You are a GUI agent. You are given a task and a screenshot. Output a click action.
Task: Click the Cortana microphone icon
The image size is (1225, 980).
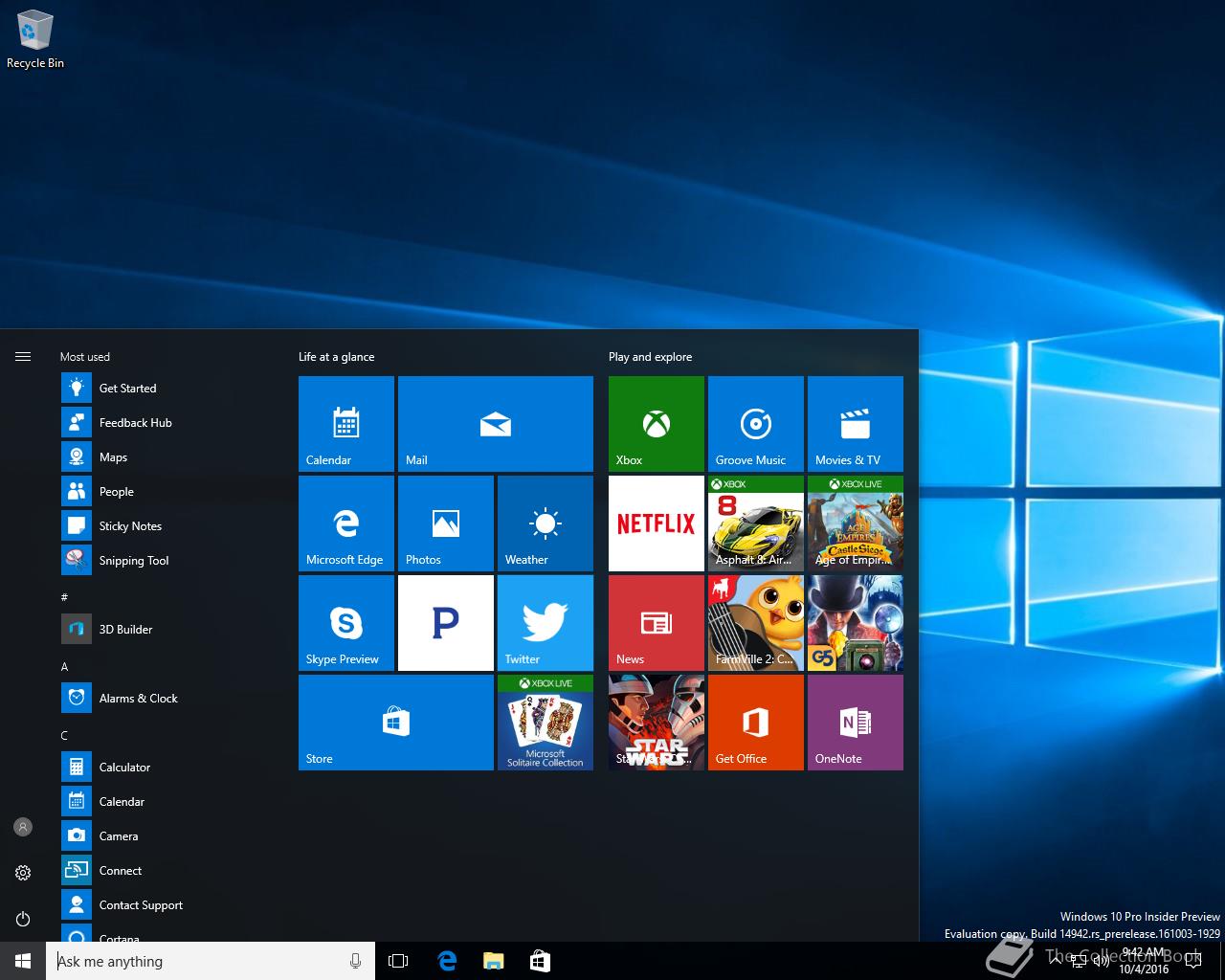click(x=356, y=961)
